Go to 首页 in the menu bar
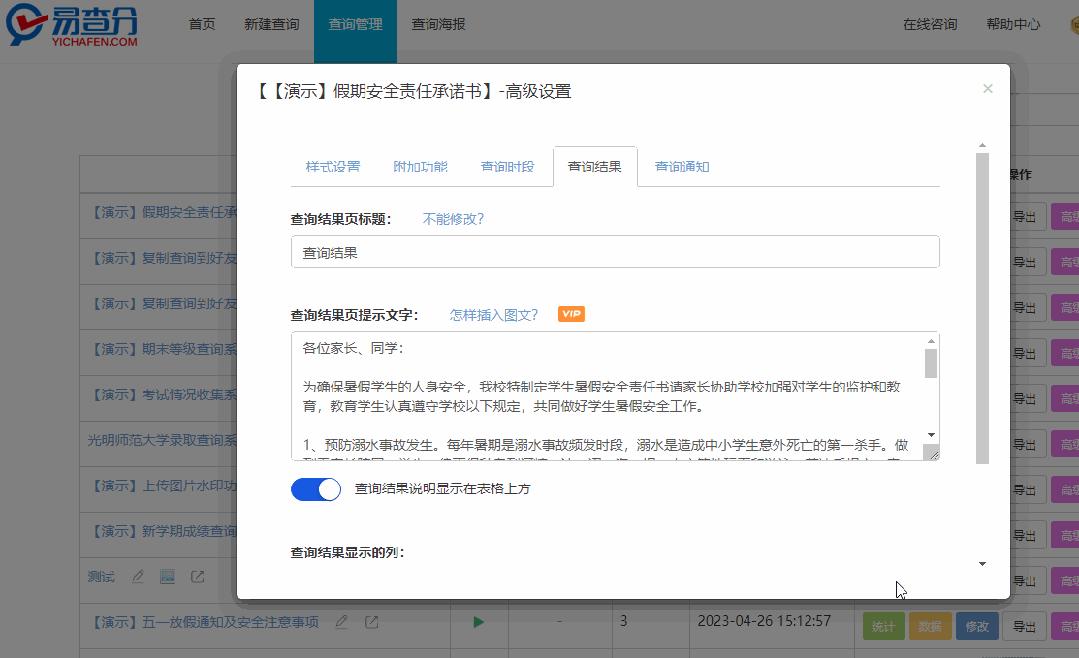The height and width of the screenshot is (658, 1079). coord(201,23)
